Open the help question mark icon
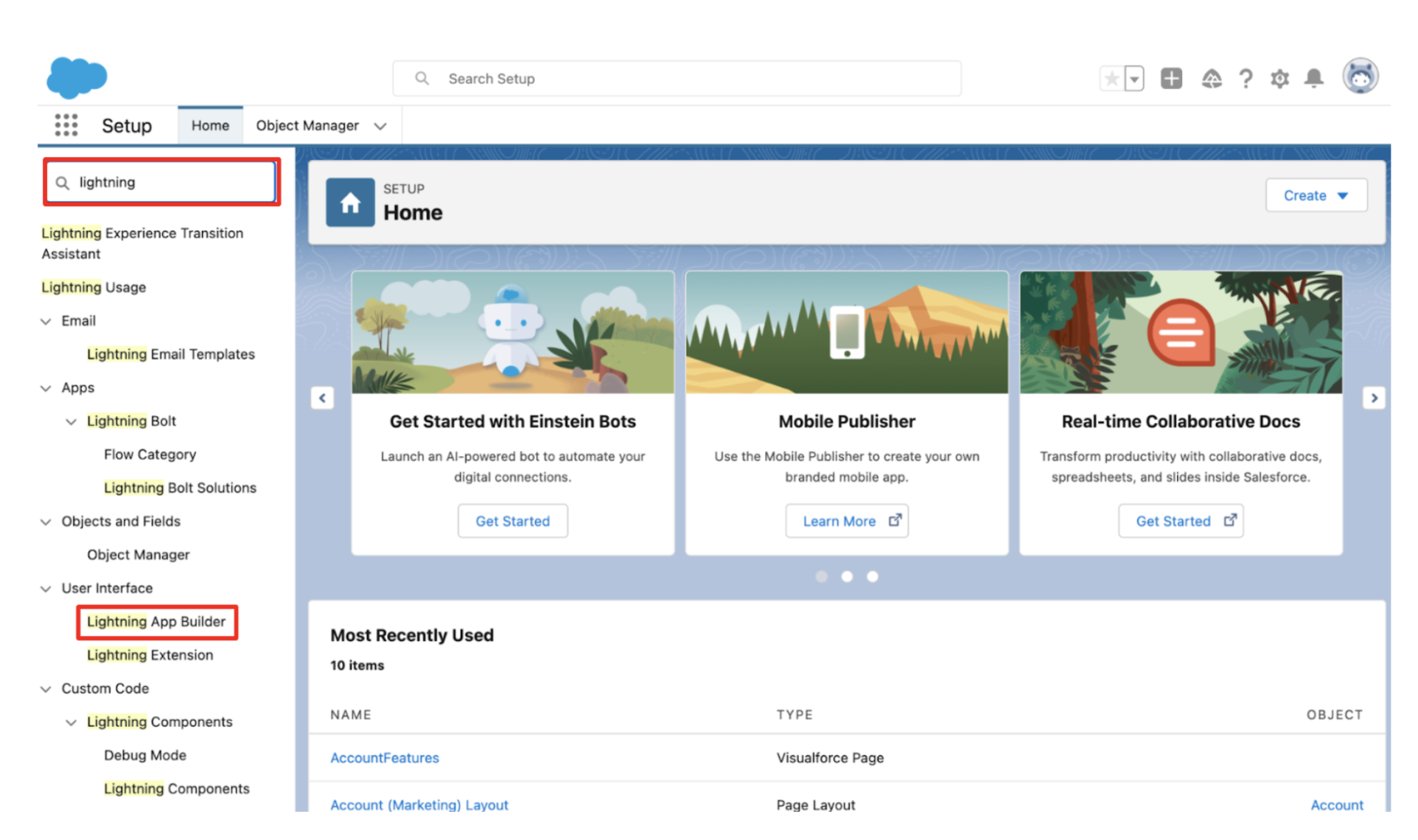This screenshot has height=840, width=1418. 1246,78
